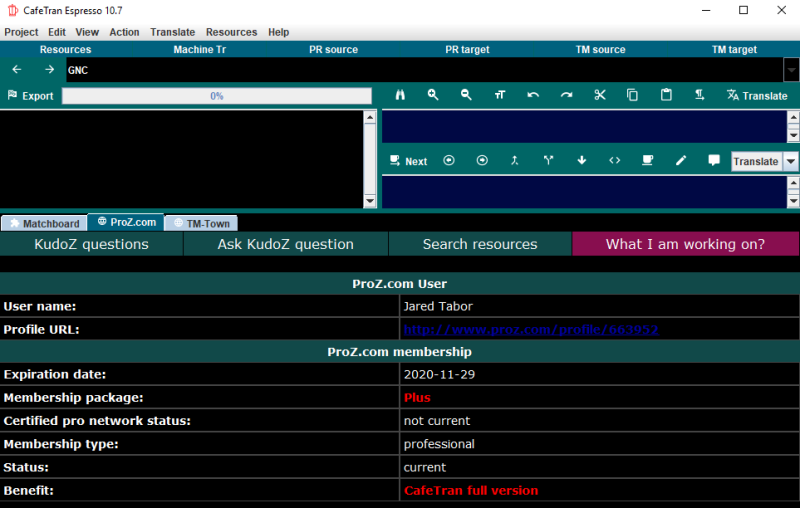The height and width of the screenshot is (508, 800).
Task: Click the Next segment button
Action: 409,161
